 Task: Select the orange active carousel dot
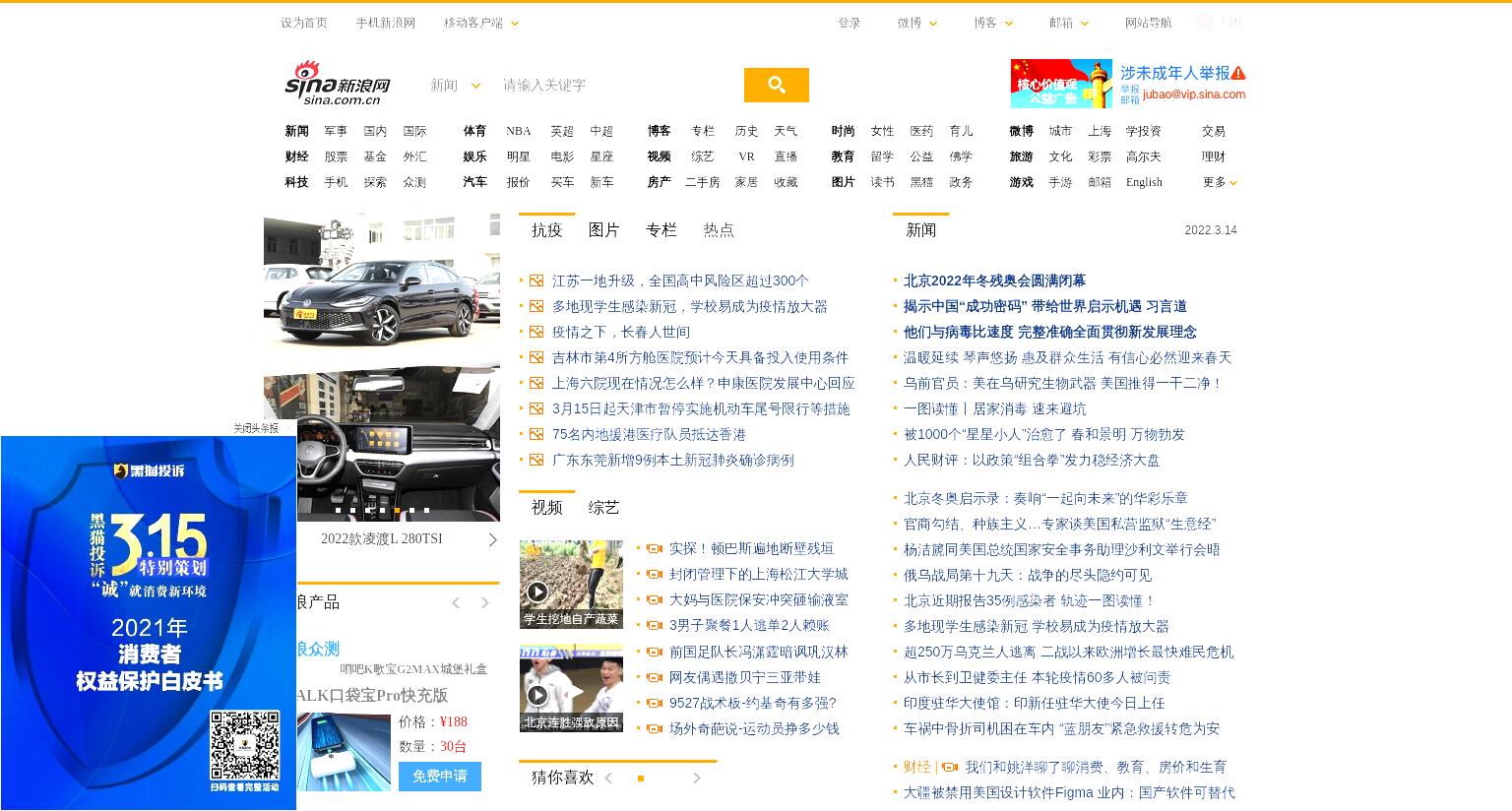coord(398,510)
